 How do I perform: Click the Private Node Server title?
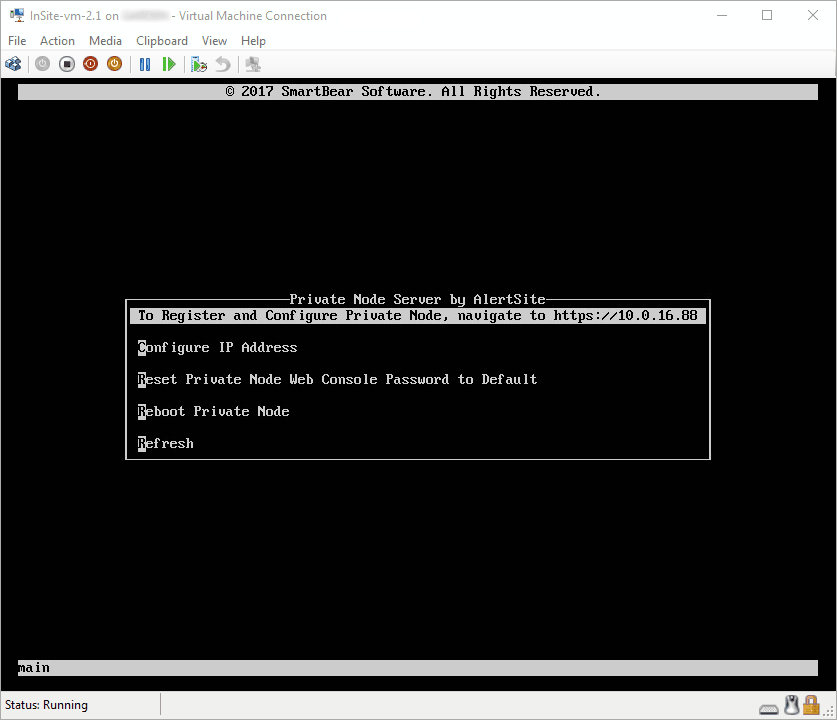pos(417,299)
